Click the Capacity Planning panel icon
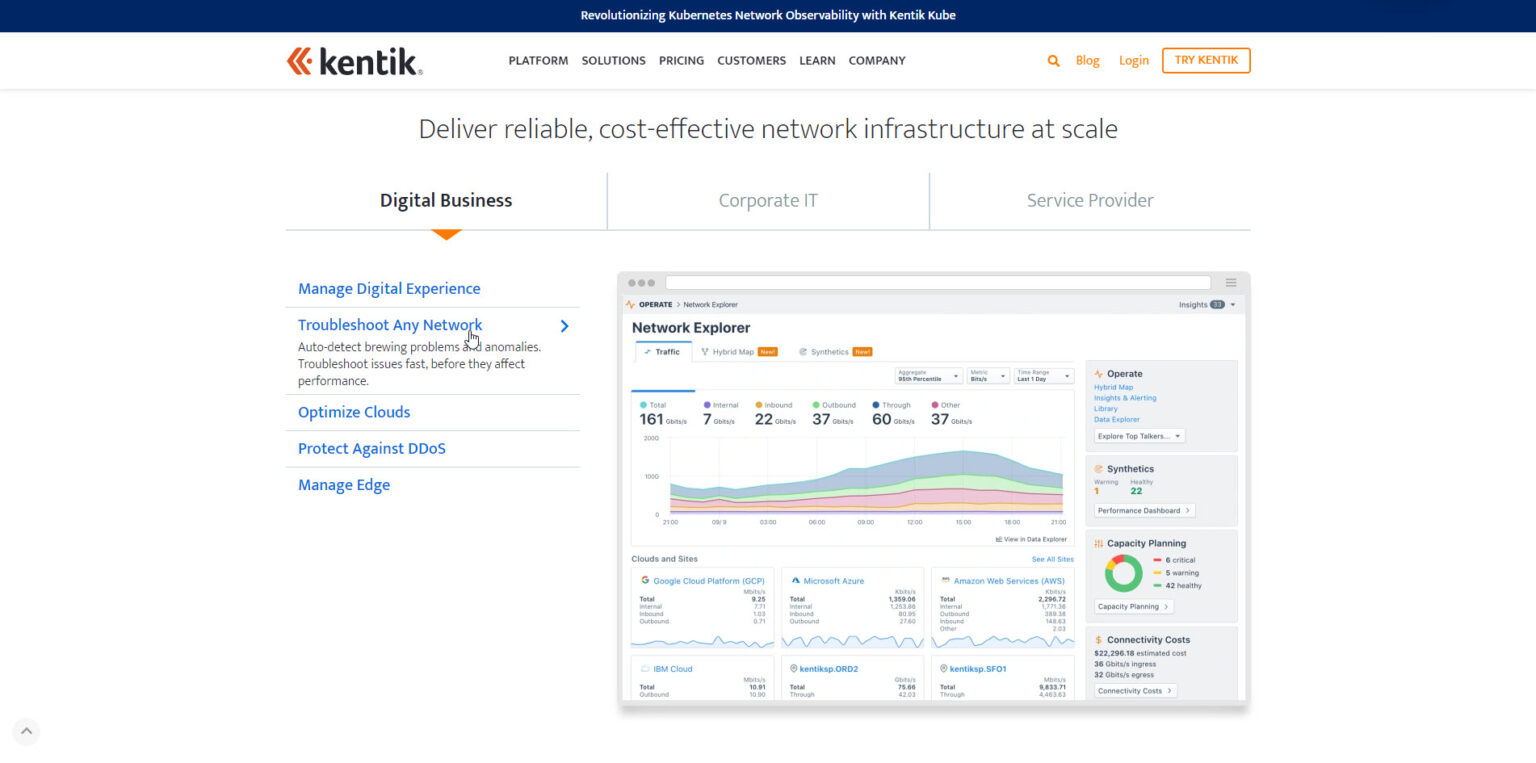This screenshot has width=1536, height=763. pyautogui.click(x=1099, y=542)
